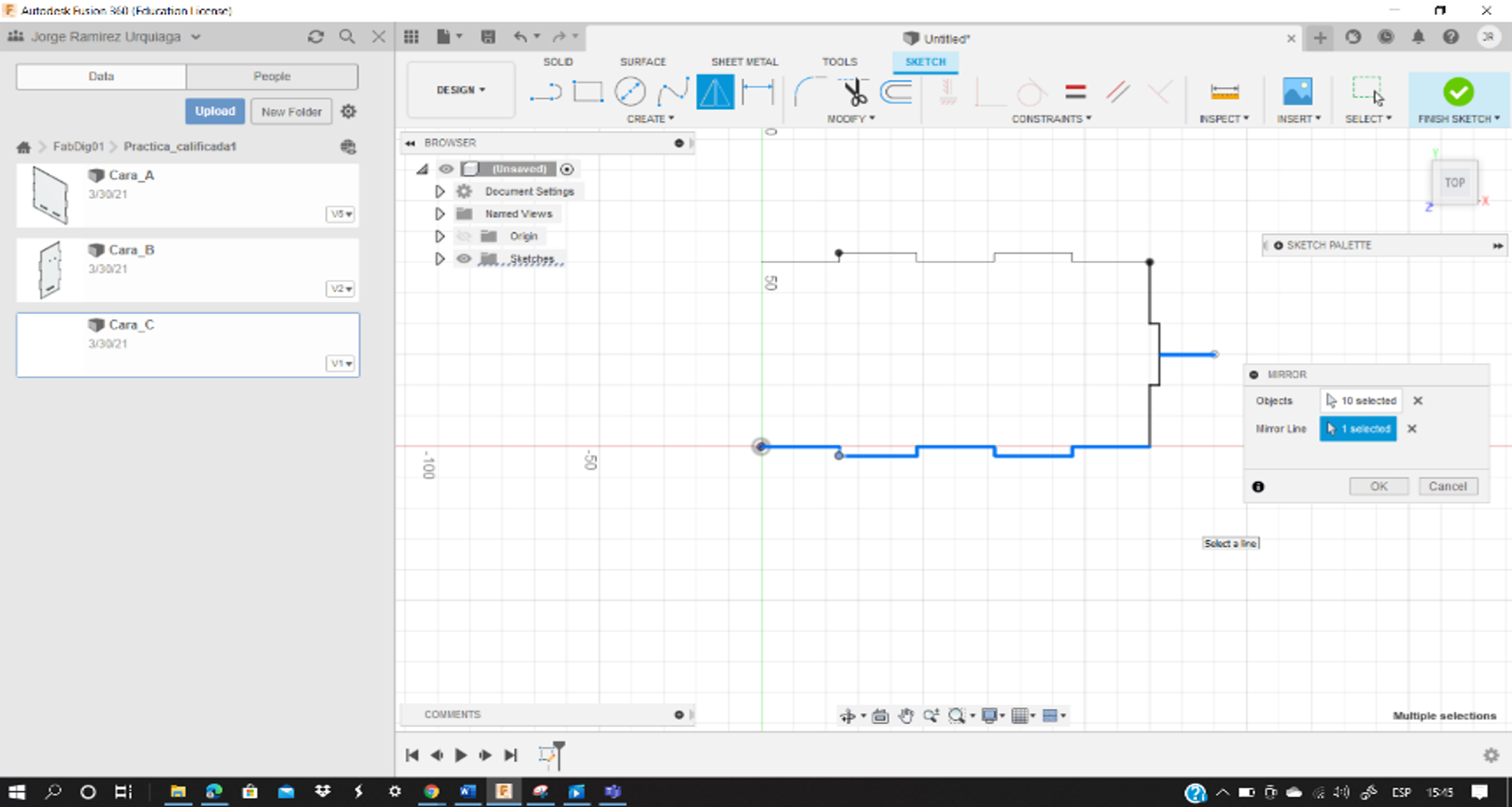Select the Rectangle sketch tool
1512x807 pixels.
click(x=588, y=92)
